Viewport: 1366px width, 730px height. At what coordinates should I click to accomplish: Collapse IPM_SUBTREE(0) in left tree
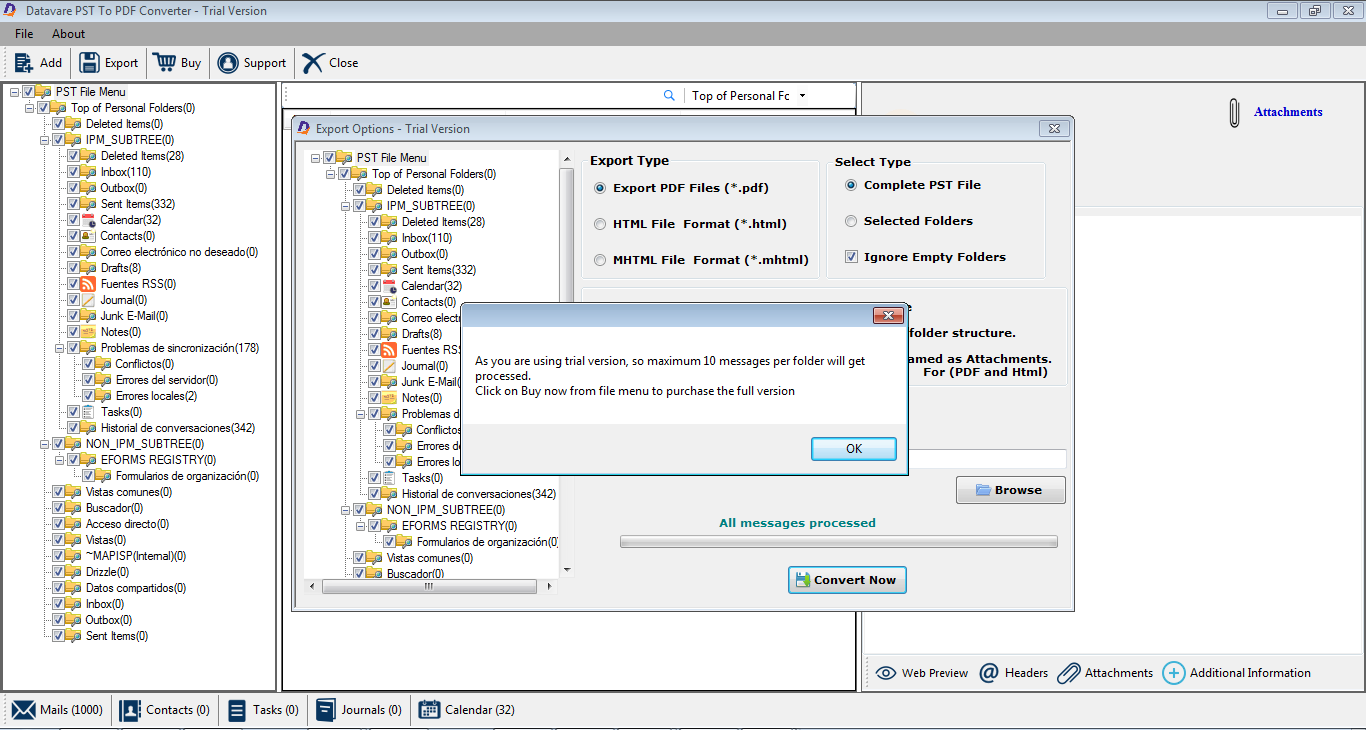click(44, 140)
